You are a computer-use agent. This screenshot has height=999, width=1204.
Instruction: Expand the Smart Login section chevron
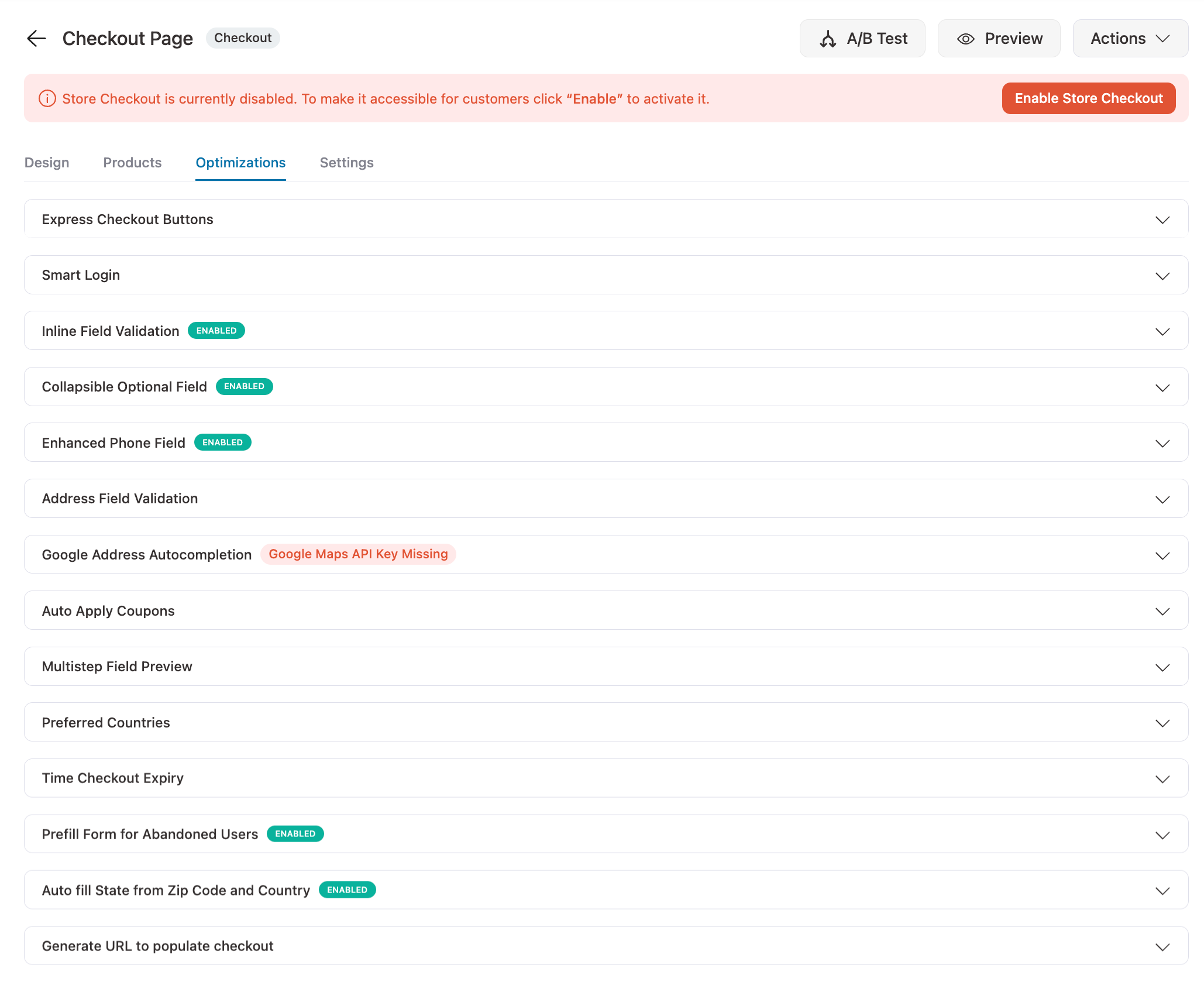(1162, 276)
